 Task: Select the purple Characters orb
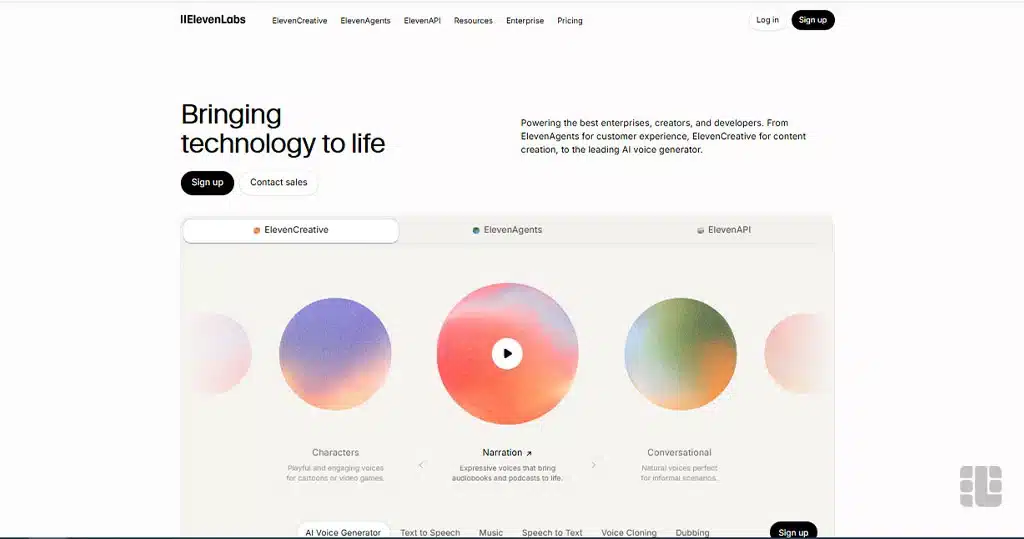(335, 353)
